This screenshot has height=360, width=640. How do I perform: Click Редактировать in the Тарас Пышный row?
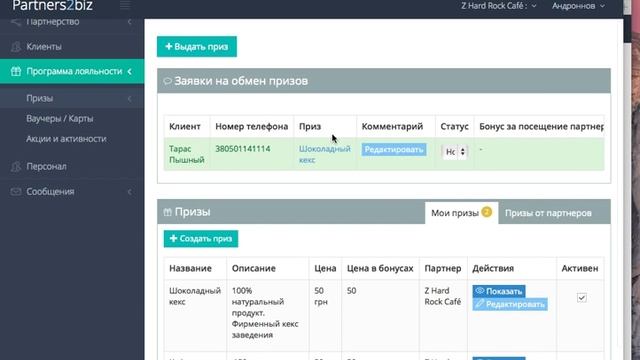click(x=394, y=149)
